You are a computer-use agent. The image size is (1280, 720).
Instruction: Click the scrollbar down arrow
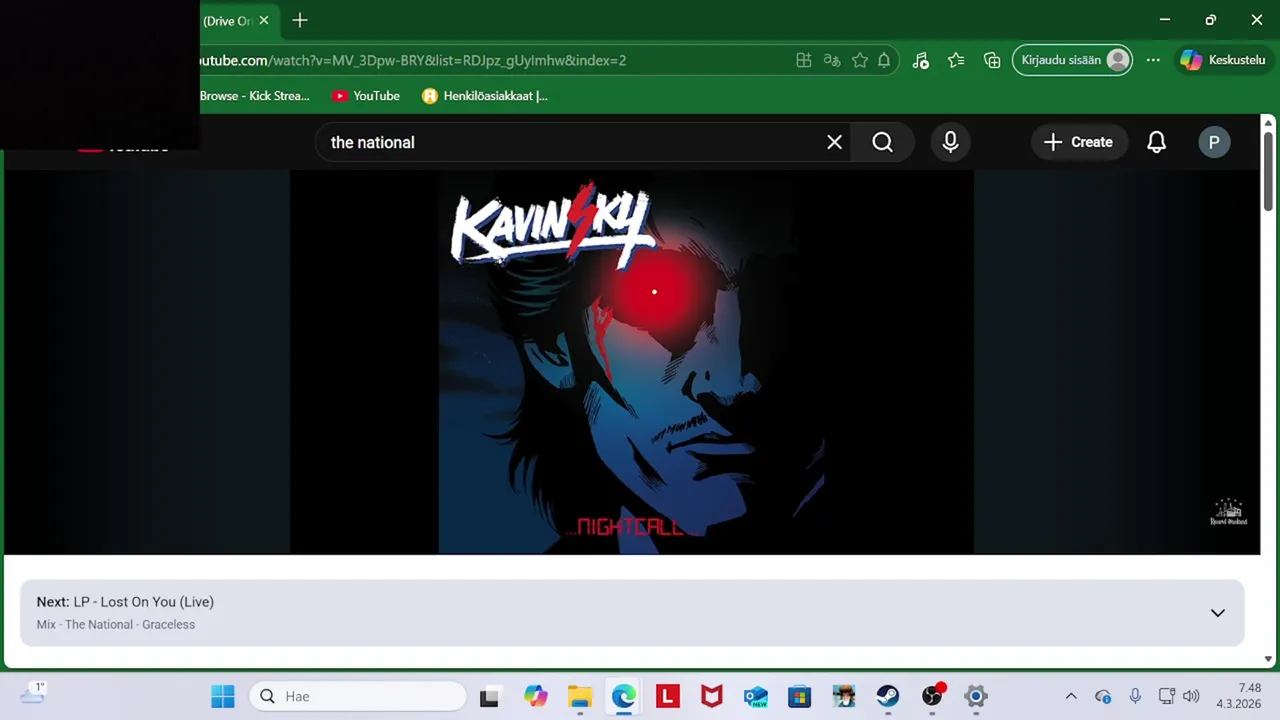[x=1268, y=659]
